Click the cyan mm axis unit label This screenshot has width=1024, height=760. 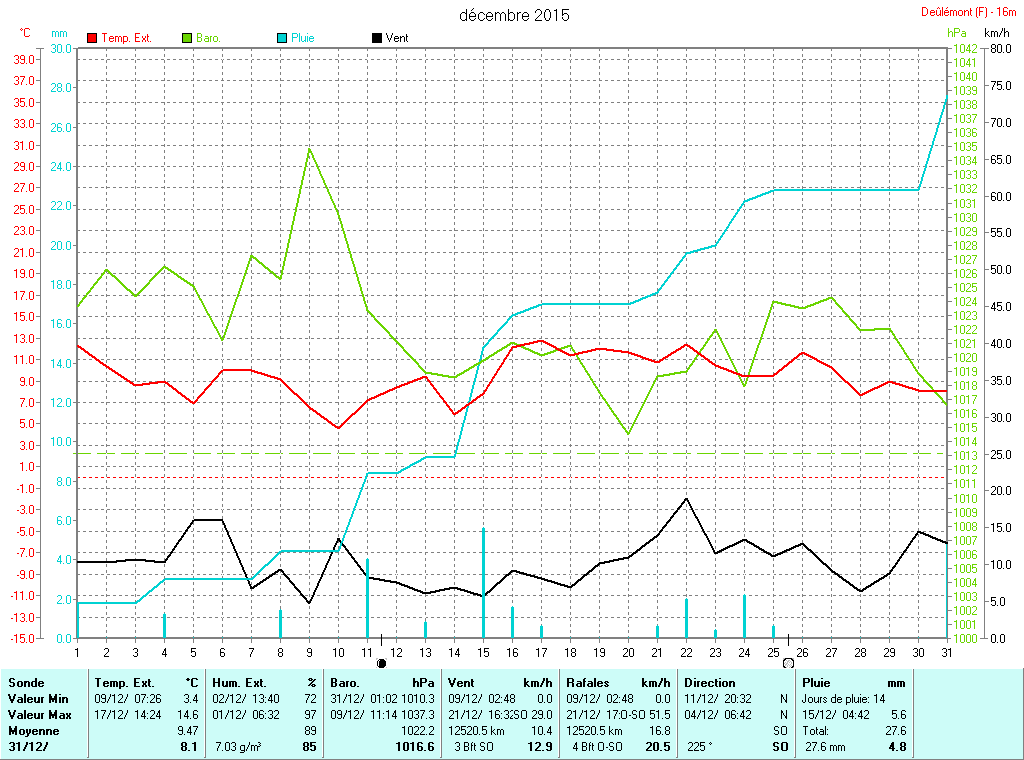point(59,33)
